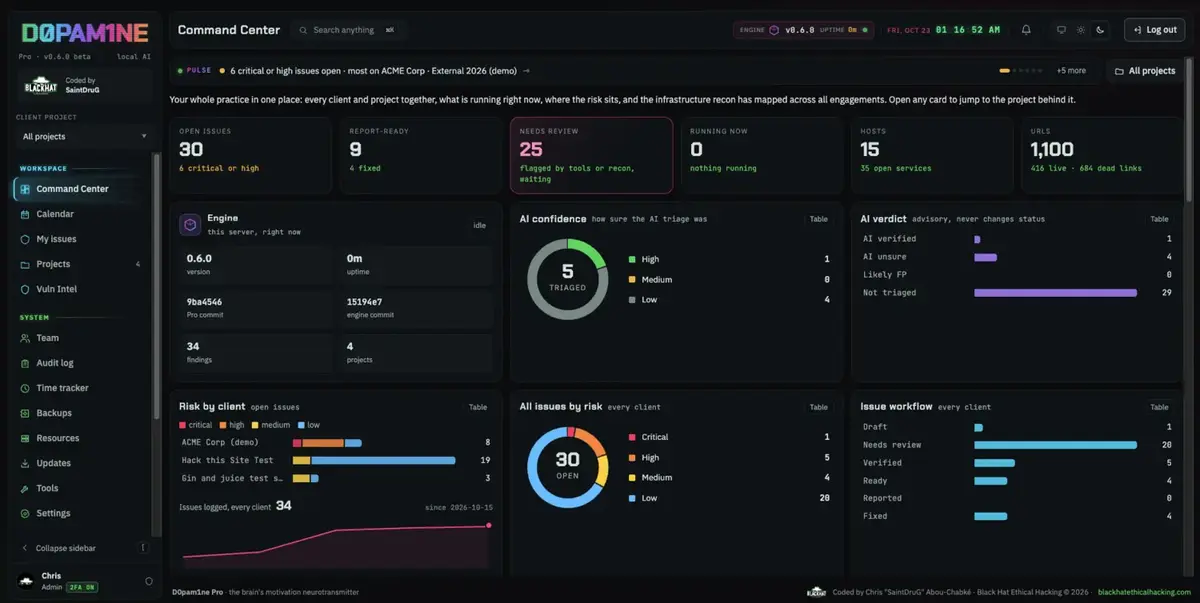Image resolution: width=1200 pixels, height=603 pixels.
Task: Open the Open Issues card
Action: [x=250, y=155]
